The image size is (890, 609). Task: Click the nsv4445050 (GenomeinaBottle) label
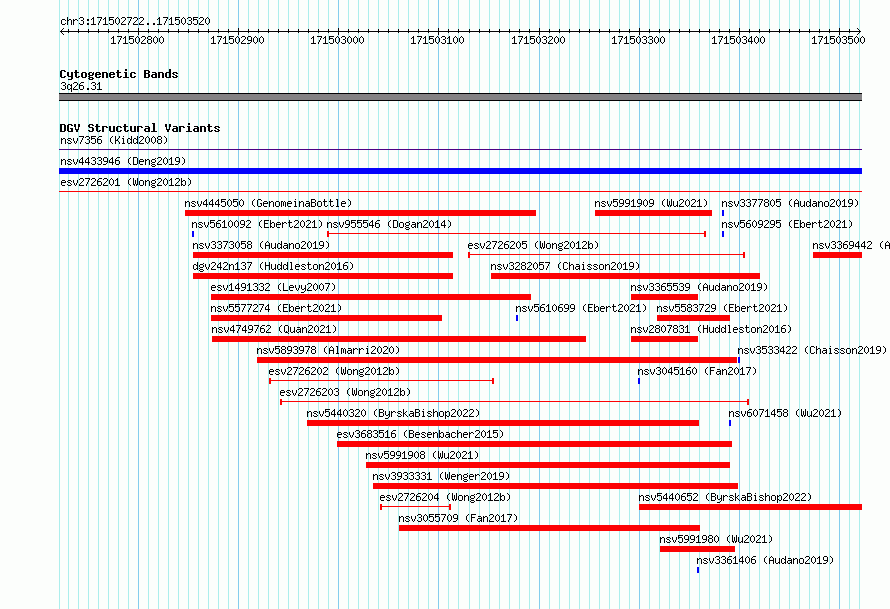click(x=268, y=203)
